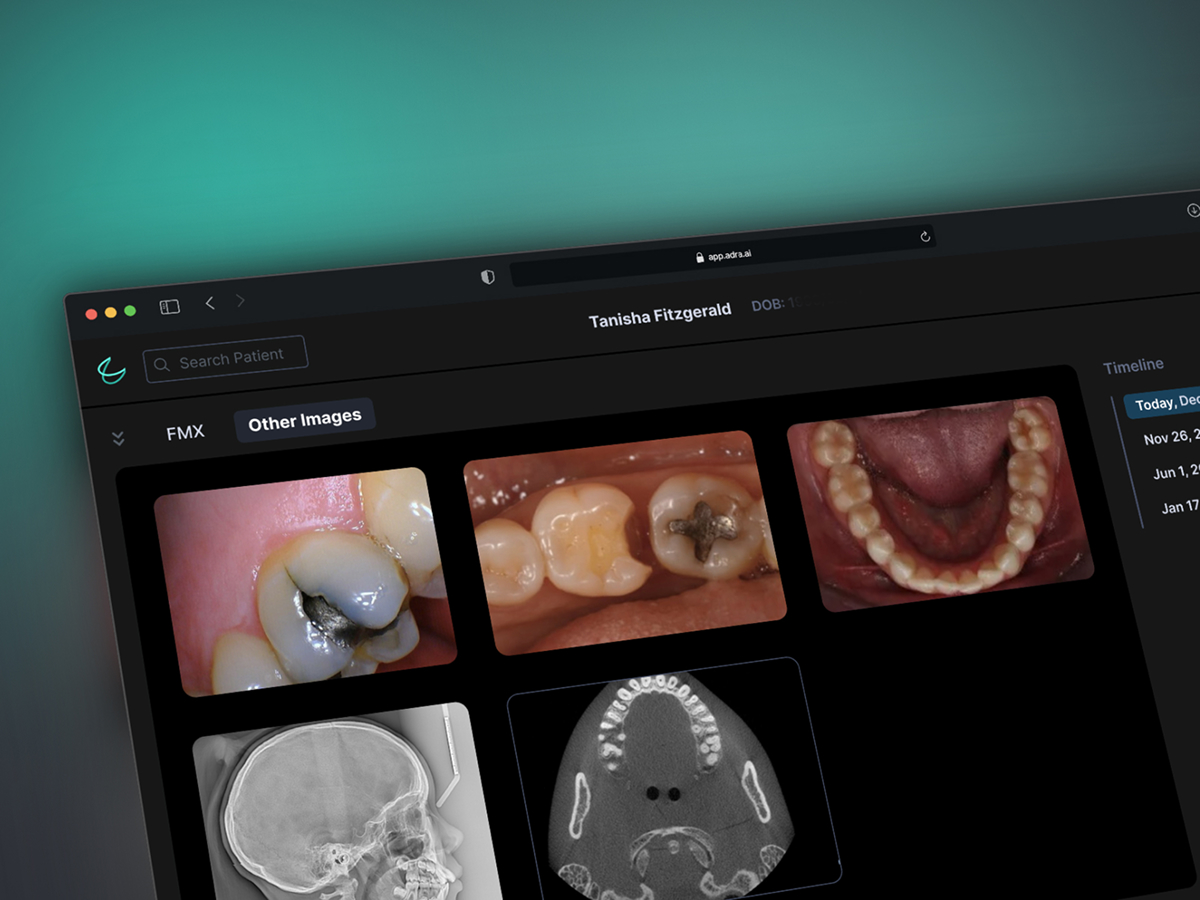Select the Jun 1 timeline entry
Image resolution: width=1200 pixels, height=900 pixels.
tap(1176, 472)
